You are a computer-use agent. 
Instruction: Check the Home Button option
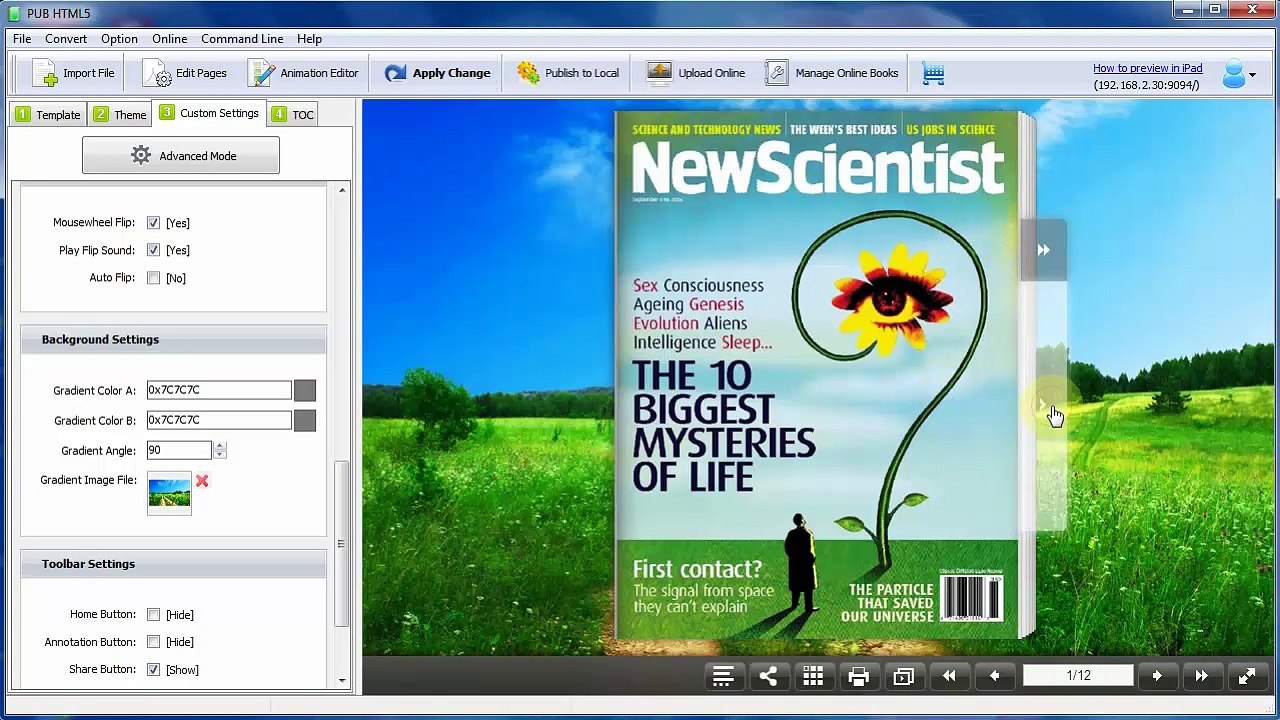pyautogui.click(x=153, y=615)
